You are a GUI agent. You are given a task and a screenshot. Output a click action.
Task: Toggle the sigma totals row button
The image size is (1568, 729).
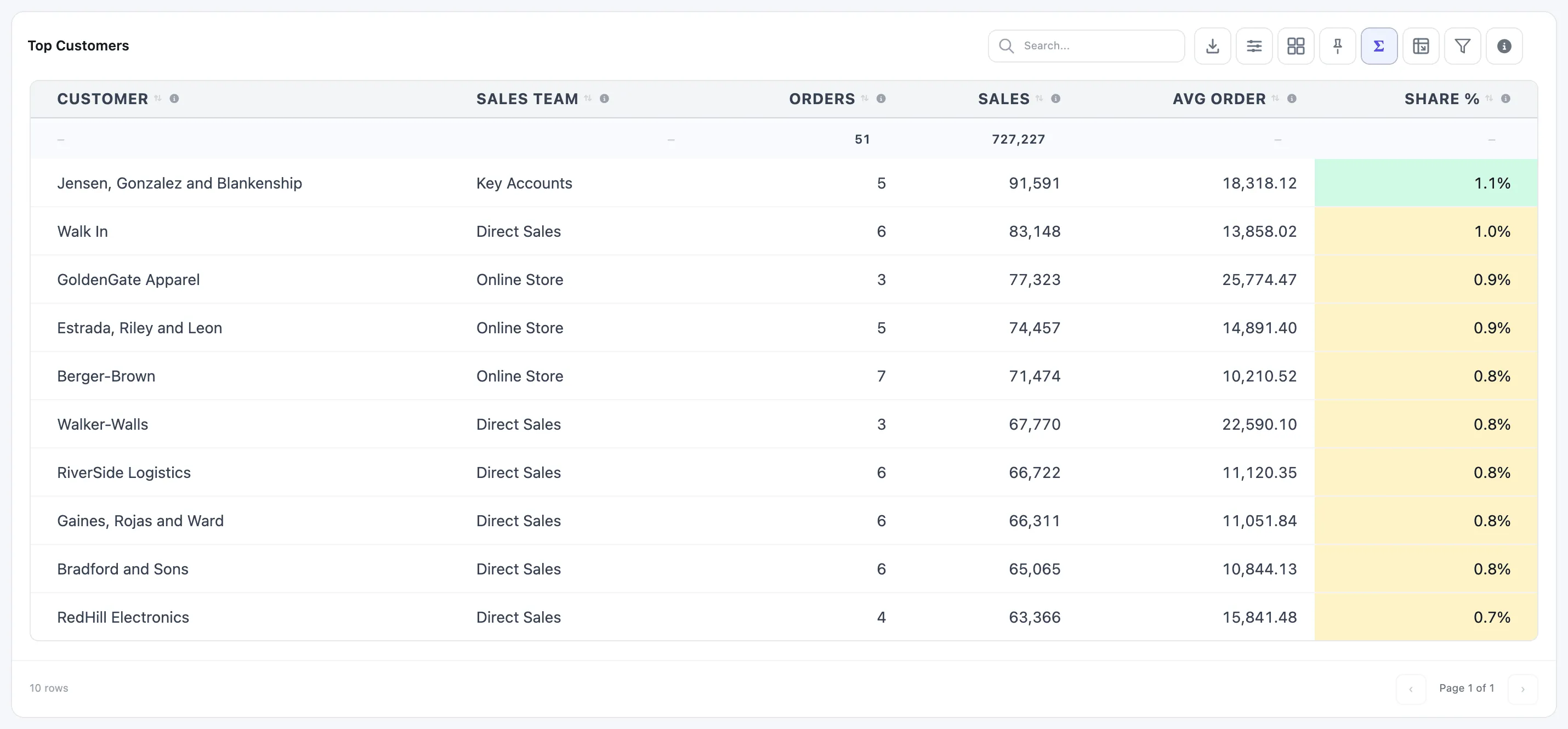coord(1379,45)
